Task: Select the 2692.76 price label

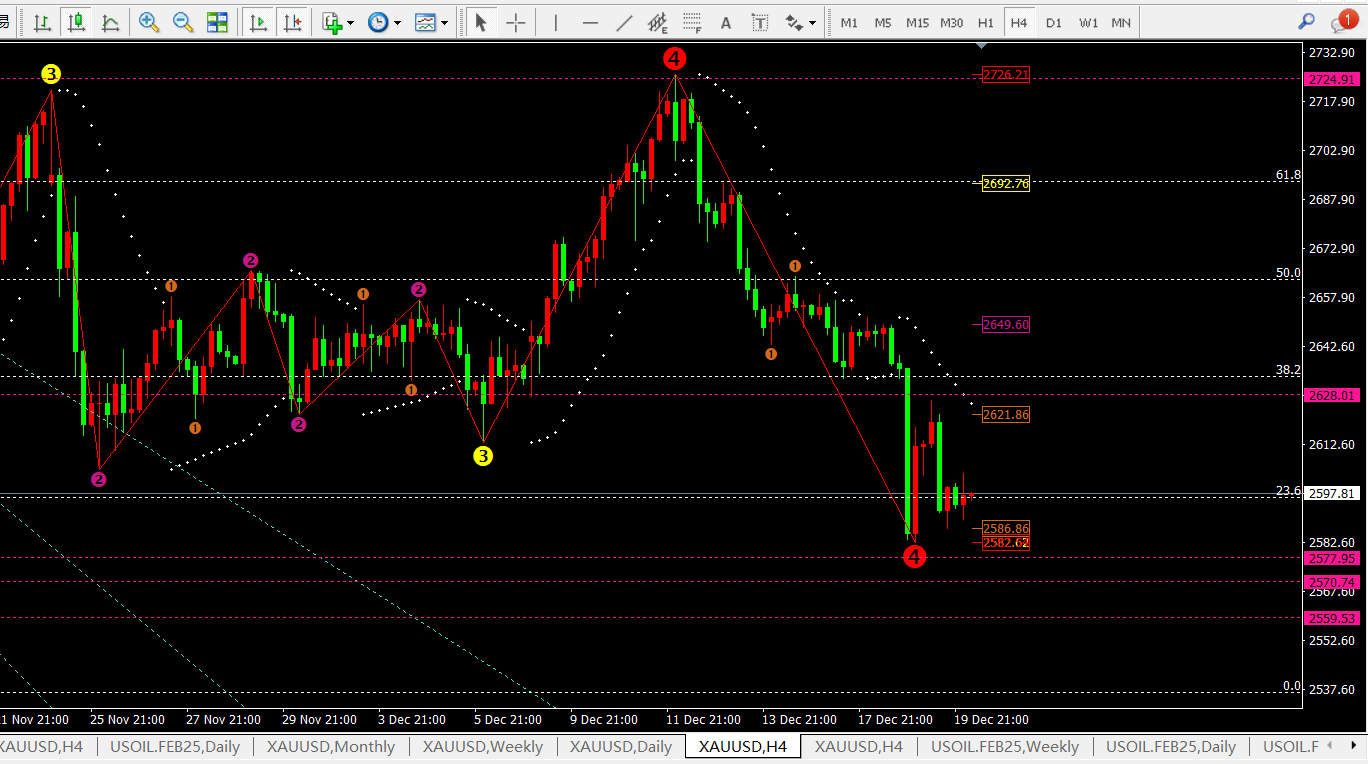Action: [1005, 183]
